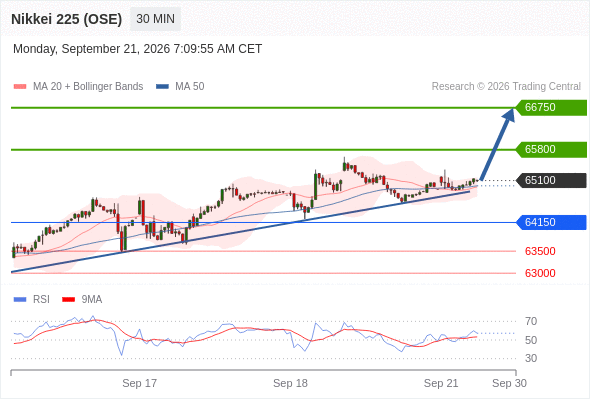
Task: Click the Sep 18 date axis label
Action: pos(290,383)
